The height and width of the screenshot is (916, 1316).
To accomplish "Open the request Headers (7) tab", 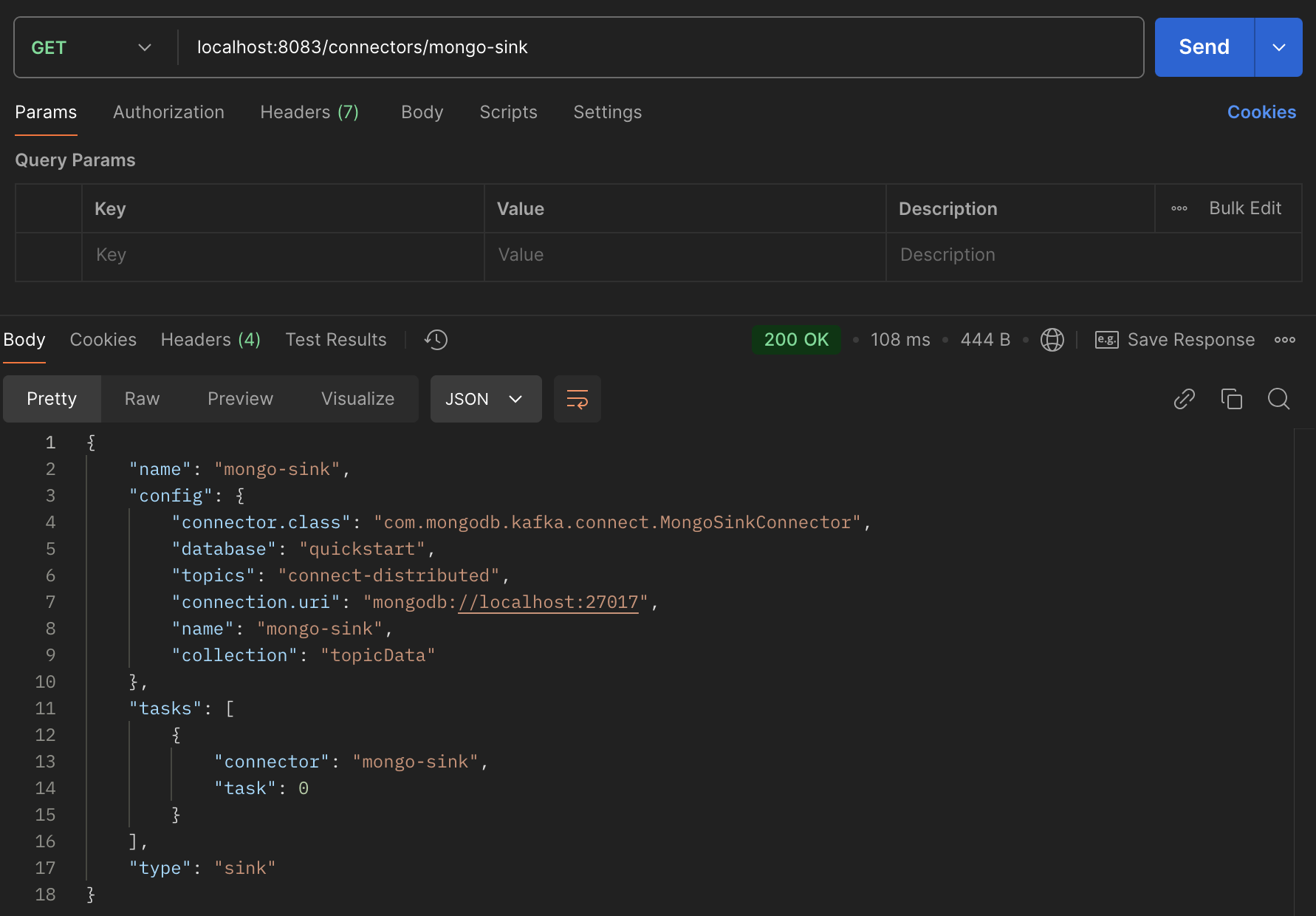I will [309, 112].
